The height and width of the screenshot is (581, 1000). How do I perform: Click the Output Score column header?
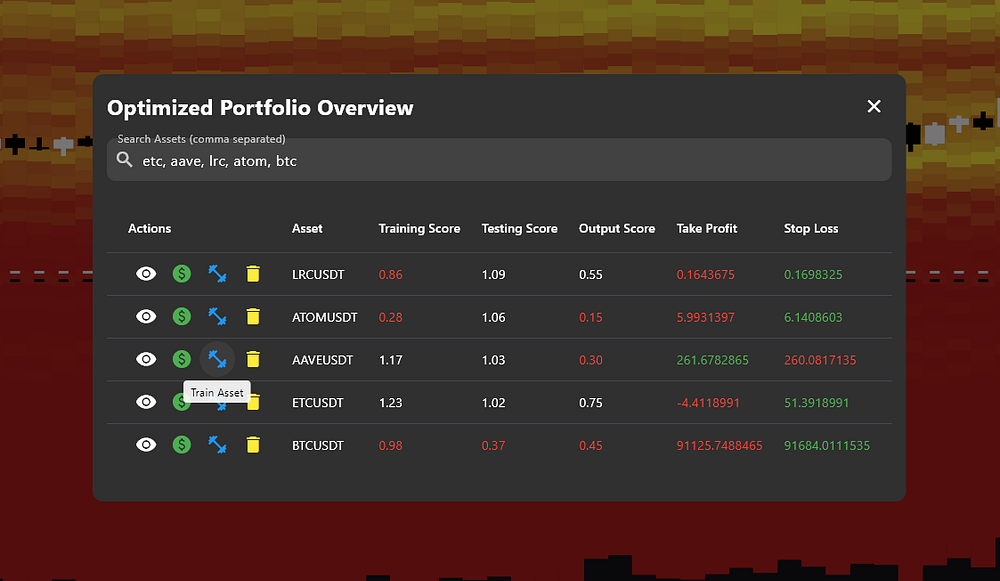coord(617,228)
